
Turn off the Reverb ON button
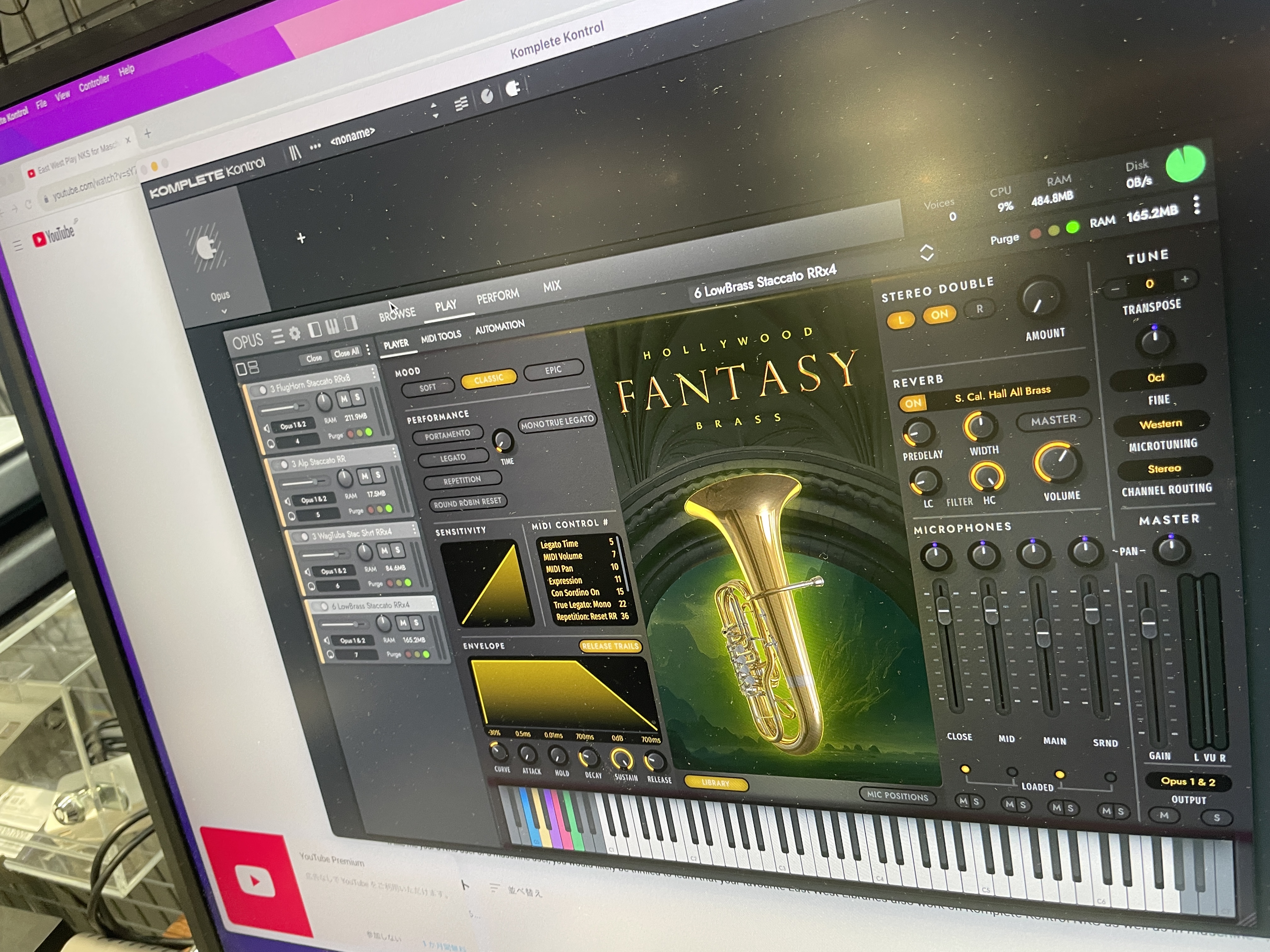point(913,403)
